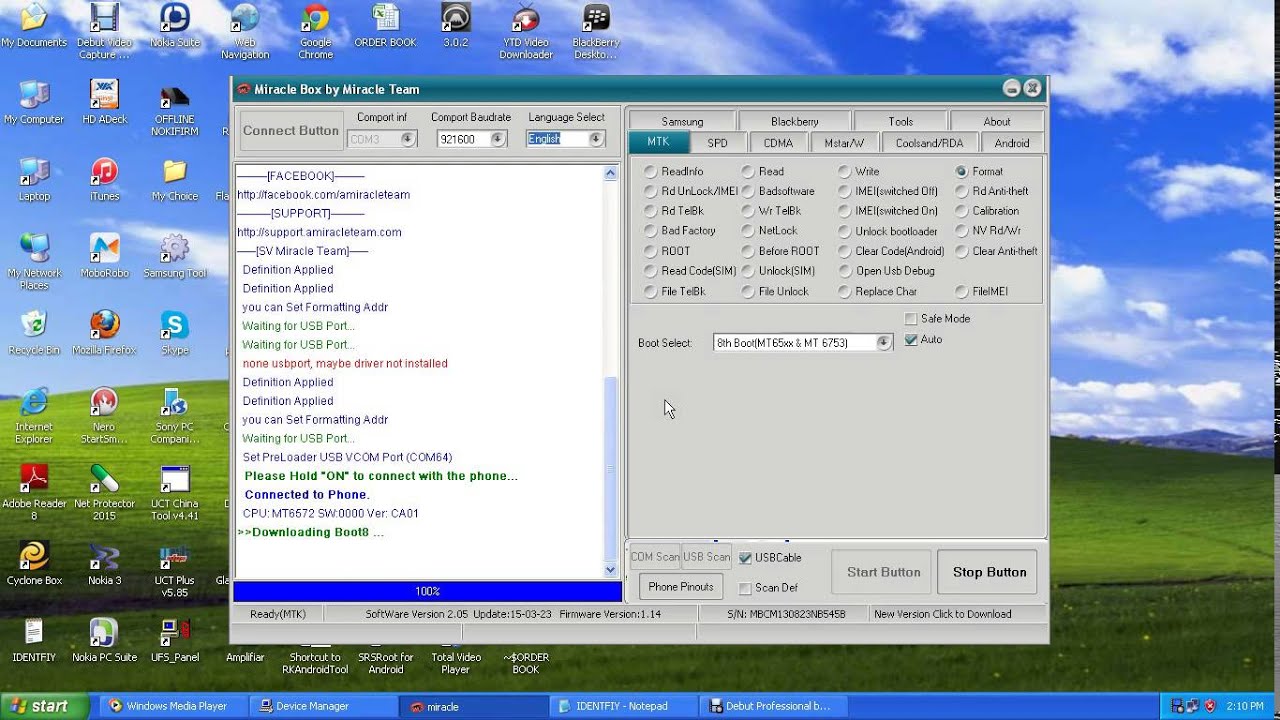Switch to IDENTFIY - Notepad taskbar item
The height and width of the screenshot is (720, 1280).
click(623, 706)
